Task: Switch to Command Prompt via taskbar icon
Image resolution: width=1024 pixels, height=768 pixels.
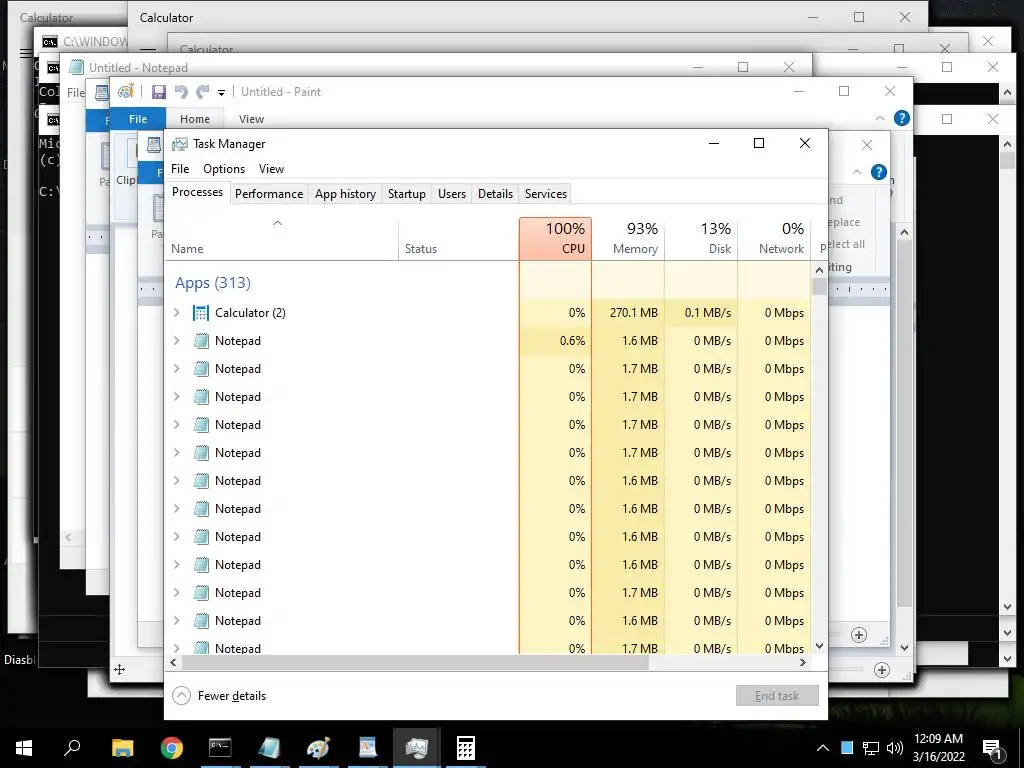Action: pos(220,748)
